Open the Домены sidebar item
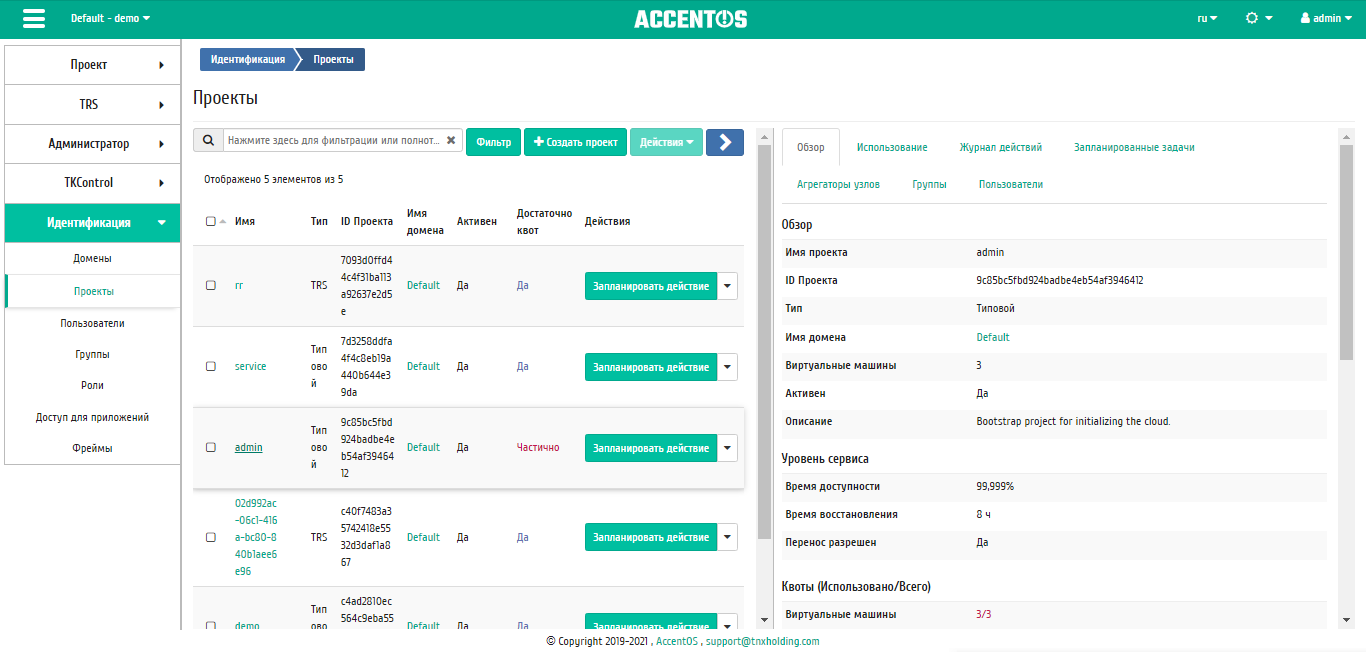 point(92,258)
